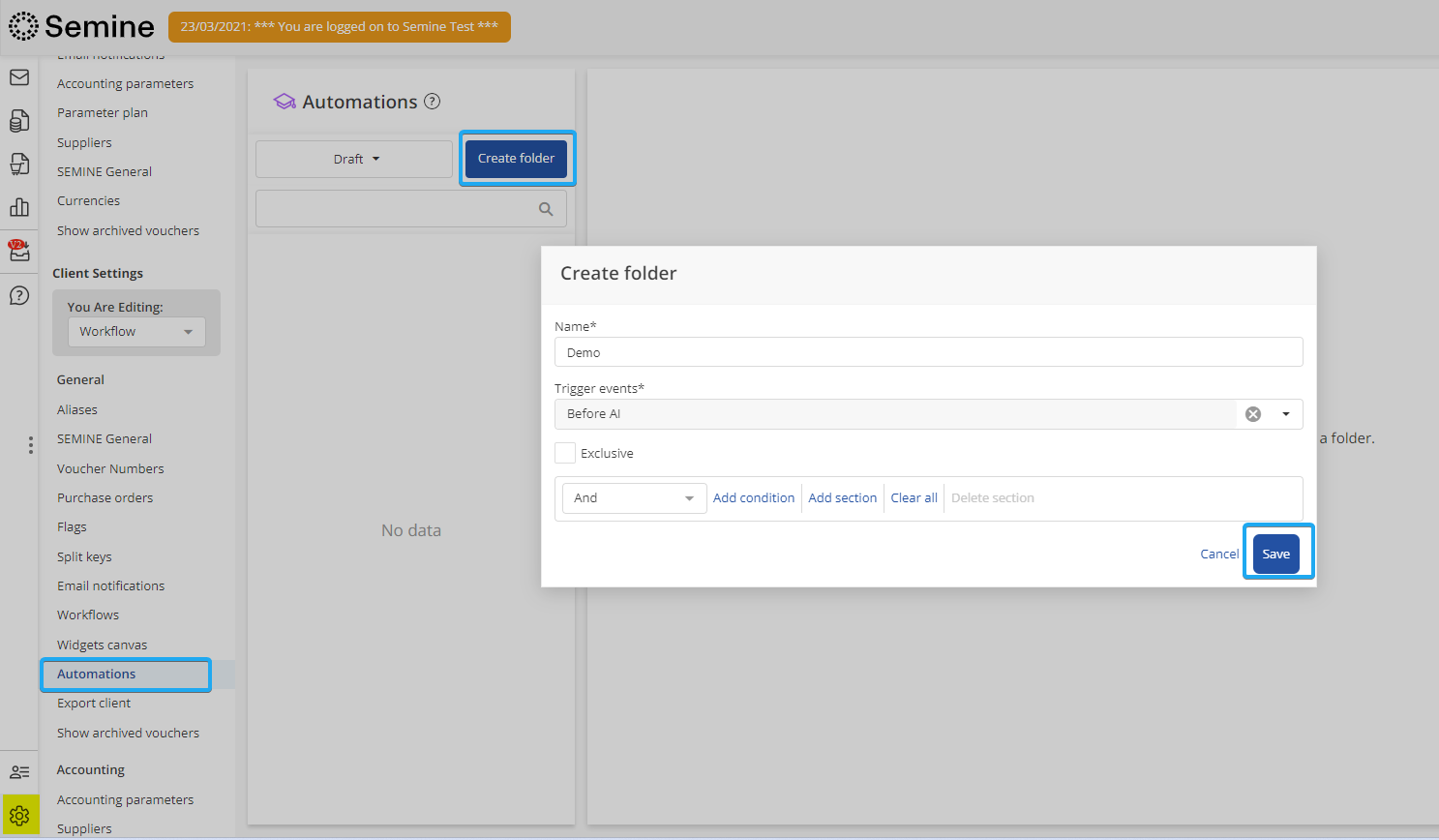Click the inbox tray icon with red badge
This screenshot has height=840, width=1439.
click(x=19, y=251)
